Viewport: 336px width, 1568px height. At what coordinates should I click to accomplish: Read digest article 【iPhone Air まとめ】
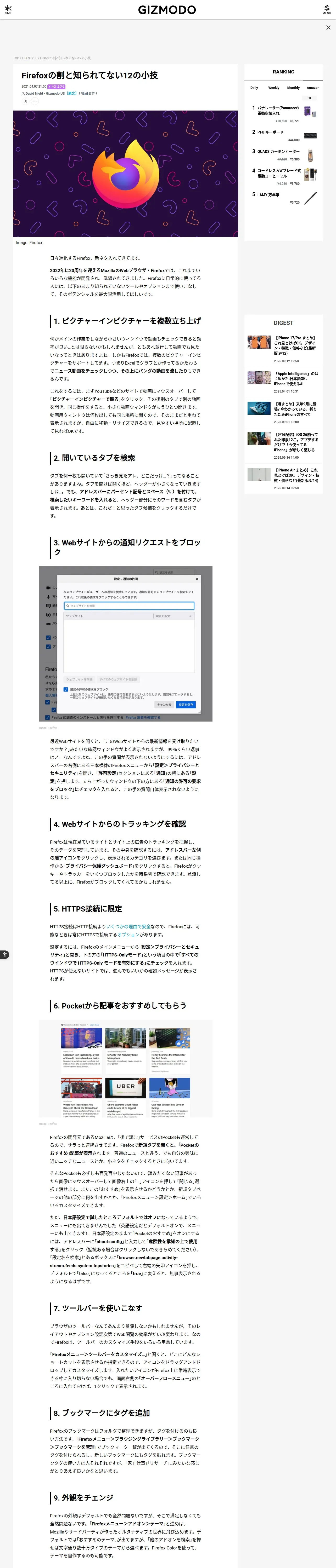click(296, 475)
